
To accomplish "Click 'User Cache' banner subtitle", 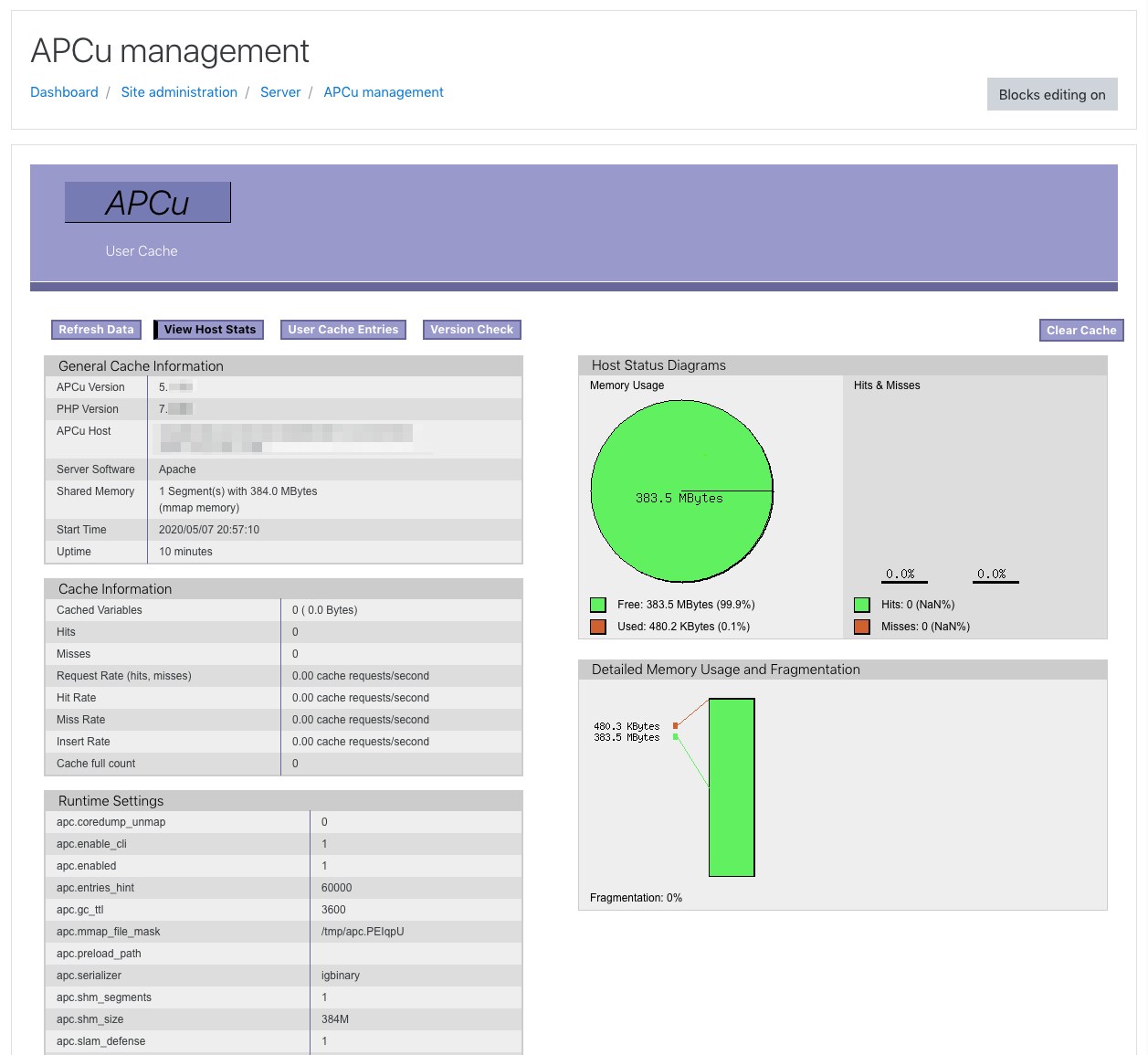I will pyautogui.click(x=142, y=251).
